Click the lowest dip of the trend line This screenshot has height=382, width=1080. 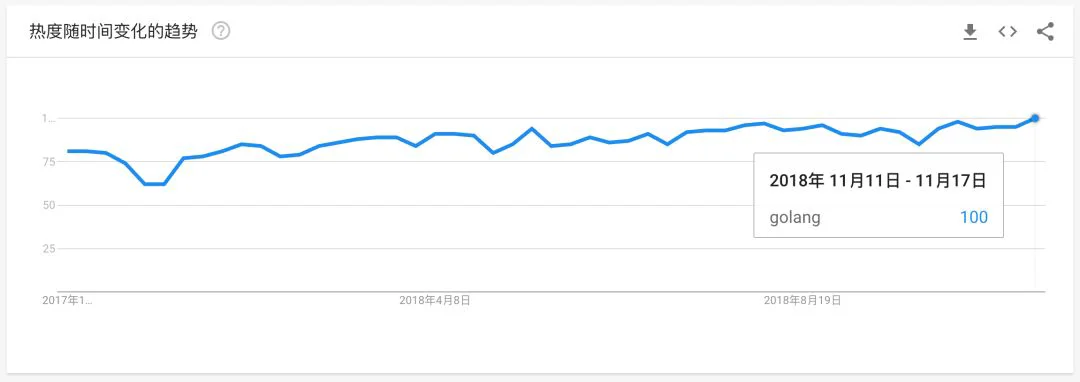(x=154, y=184)
